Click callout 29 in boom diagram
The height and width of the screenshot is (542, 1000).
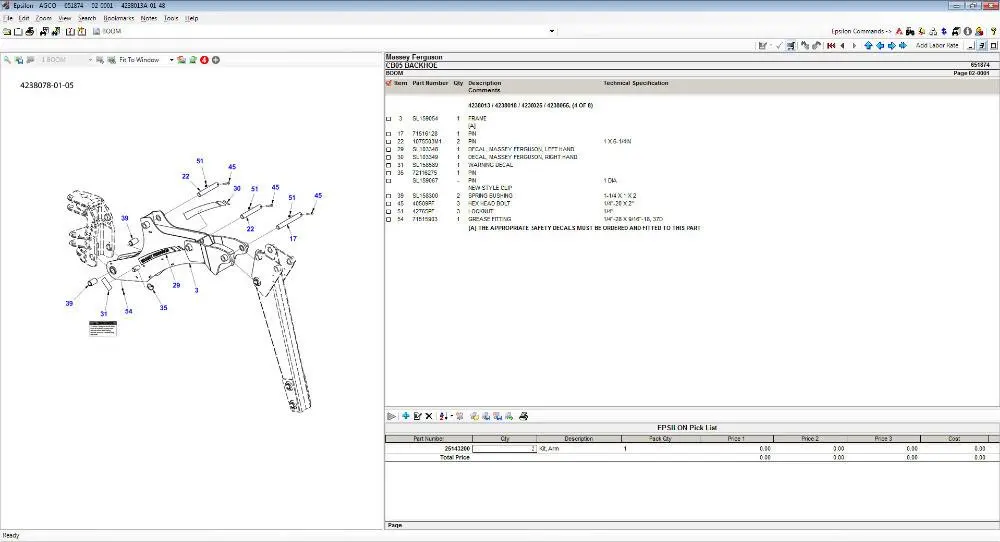click(176, 286)
